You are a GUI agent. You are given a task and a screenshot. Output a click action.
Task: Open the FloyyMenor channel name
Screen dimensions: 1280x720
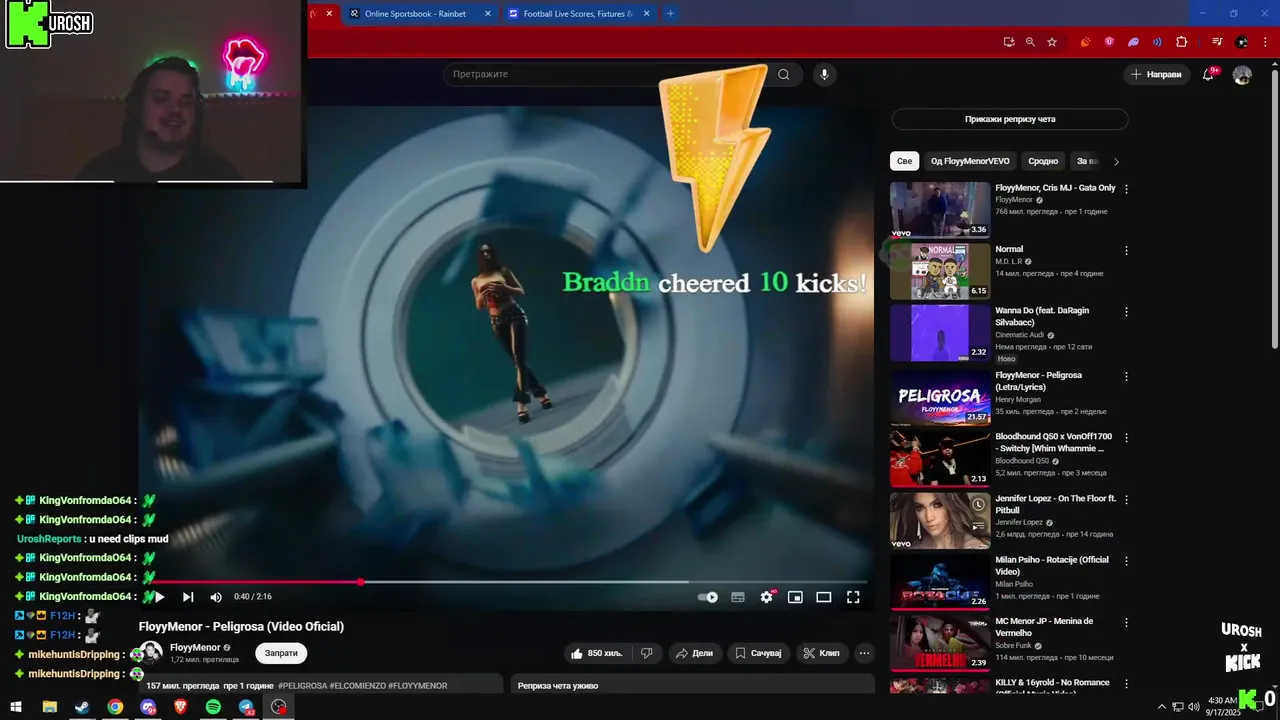click(195, 647)
